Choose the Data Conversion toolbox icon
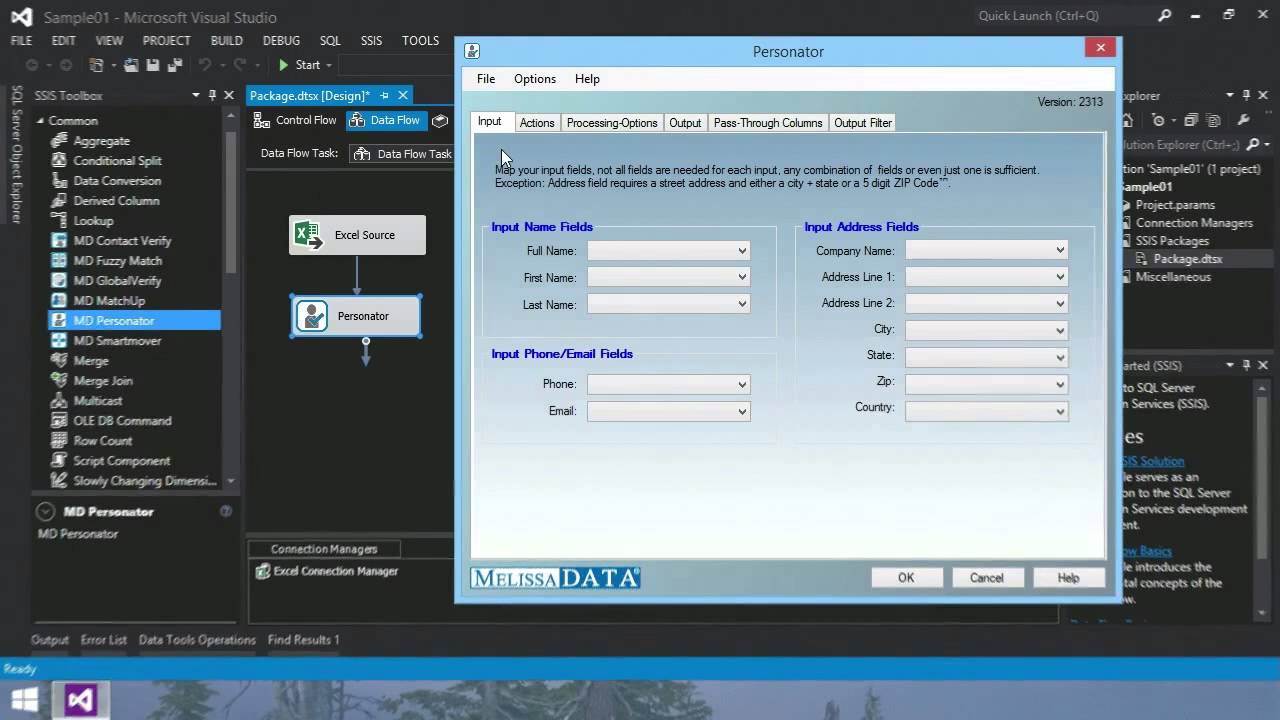This screenshot has height=720, width=1280. pyautogui.click(x=58, y=181)
